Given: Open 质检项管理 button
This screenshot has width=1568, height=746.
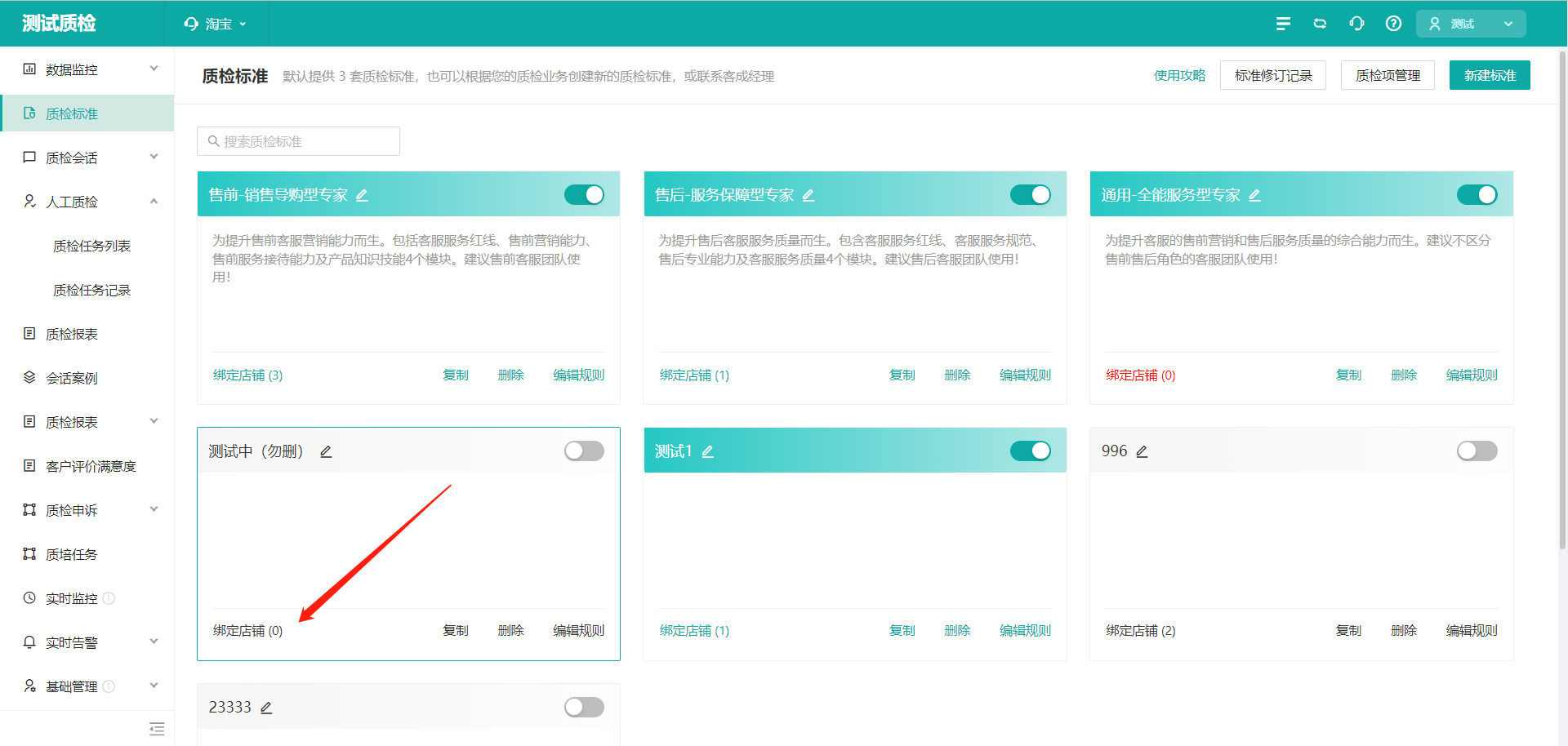Looking at the screenshot, I should coord(1388,75).
